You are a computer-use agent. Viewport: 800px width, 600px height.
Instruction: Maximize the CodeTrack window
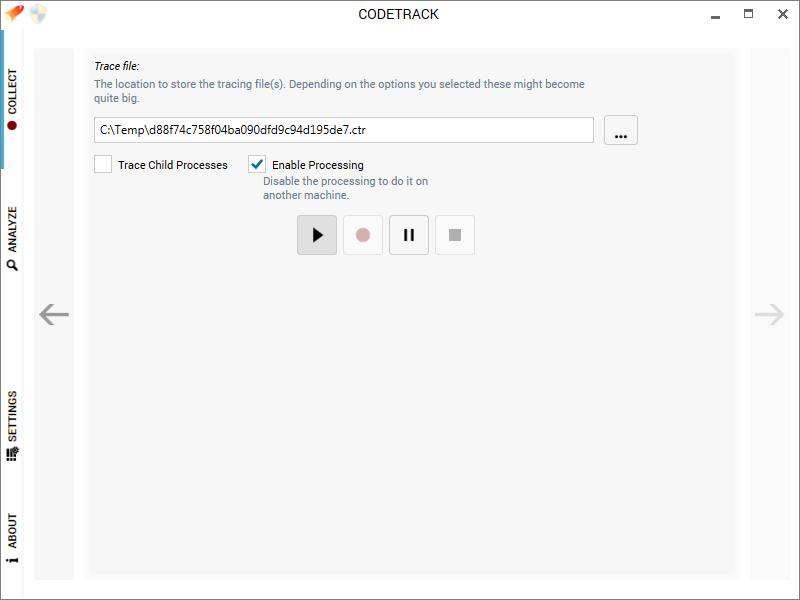pos(748,14)
